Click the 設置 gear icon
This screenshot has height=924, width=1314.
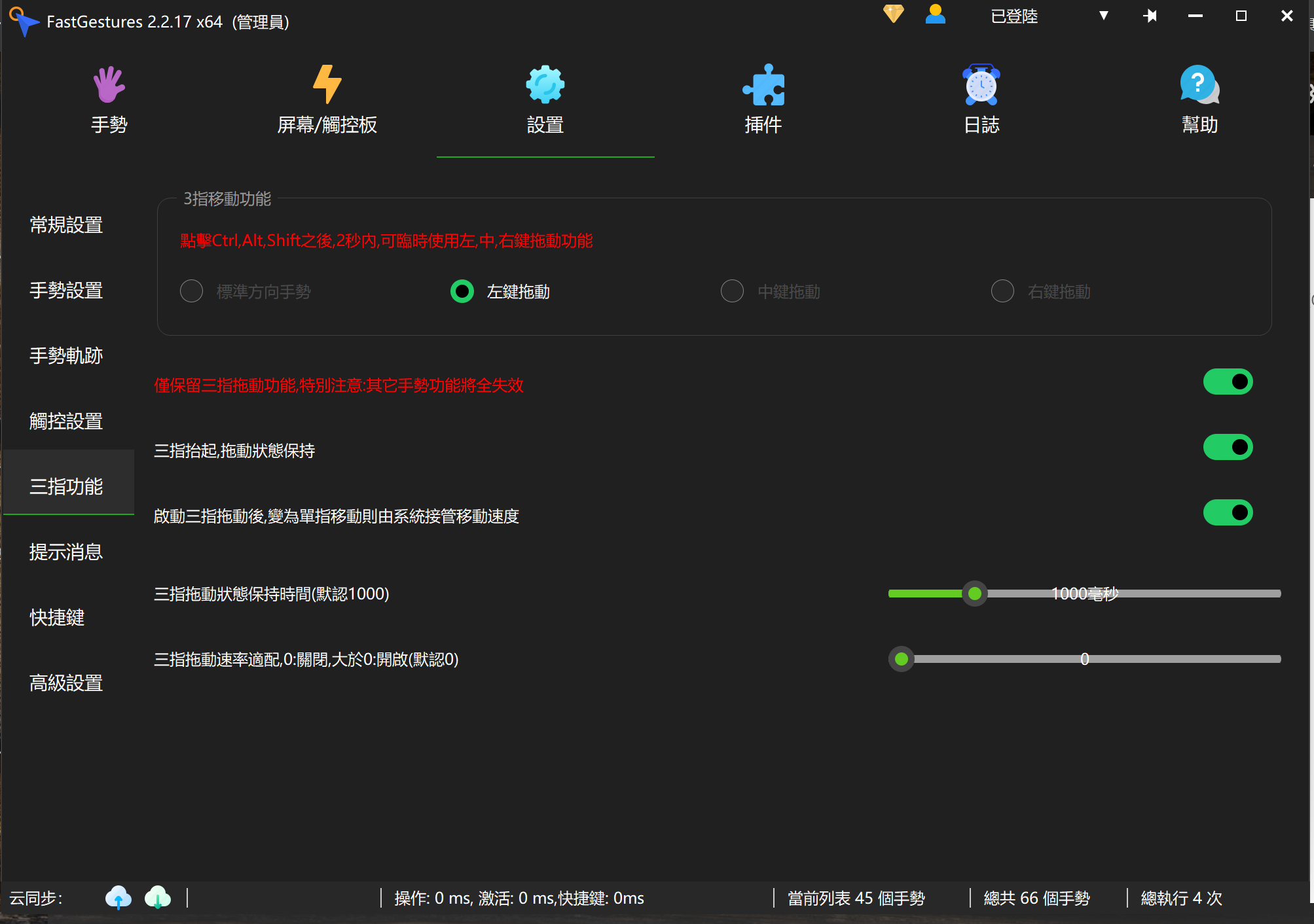tap(545, 84)
